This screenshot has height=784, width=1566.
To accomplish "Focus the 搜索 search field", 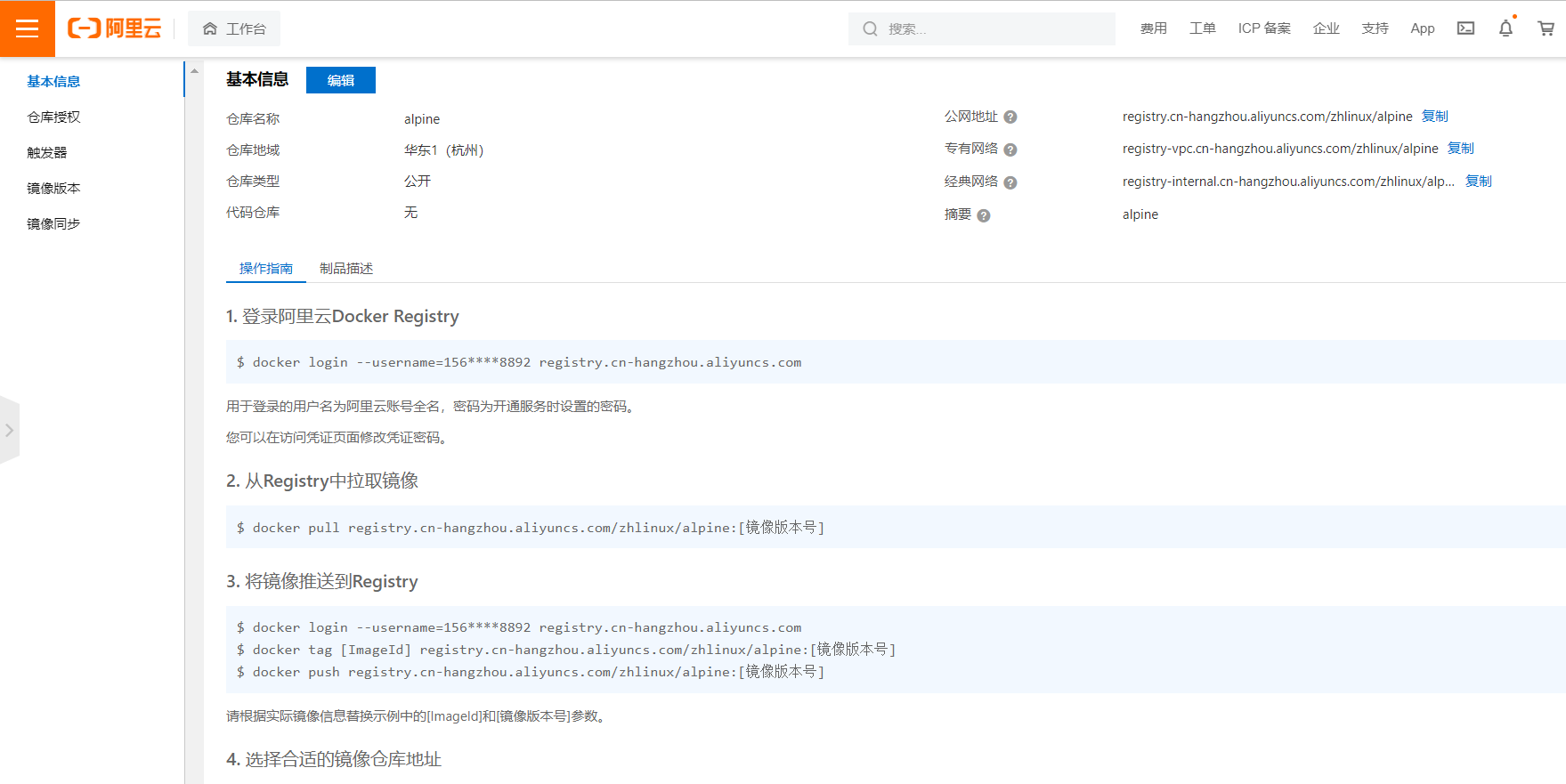I will click(x=981, y=29).
